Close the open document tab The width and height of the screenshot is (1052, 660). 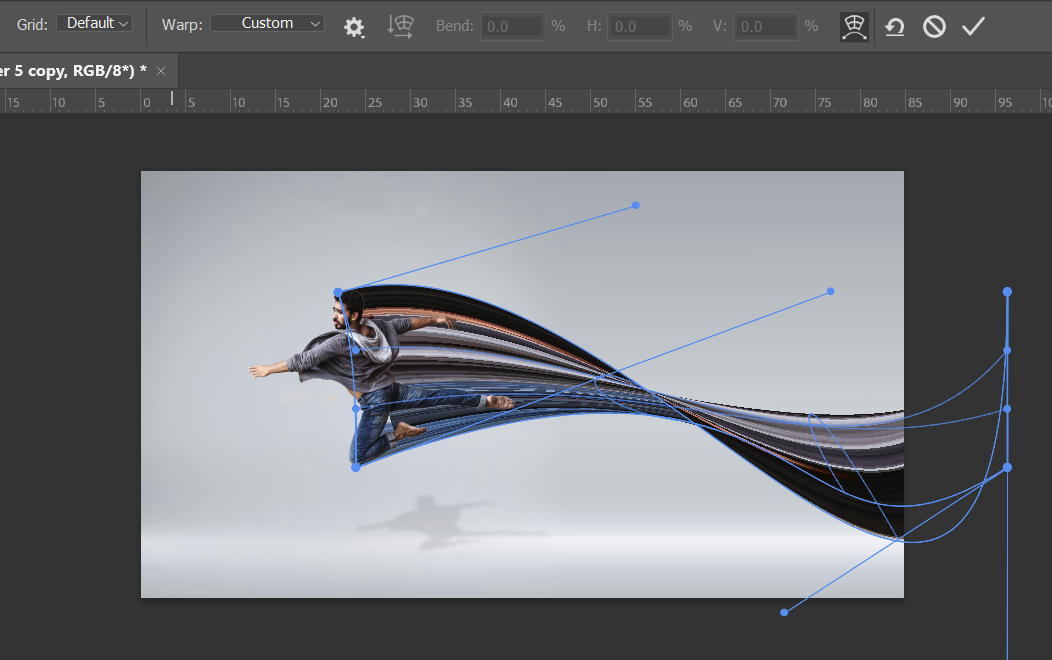pyautogui.click(x=161, y=71)
